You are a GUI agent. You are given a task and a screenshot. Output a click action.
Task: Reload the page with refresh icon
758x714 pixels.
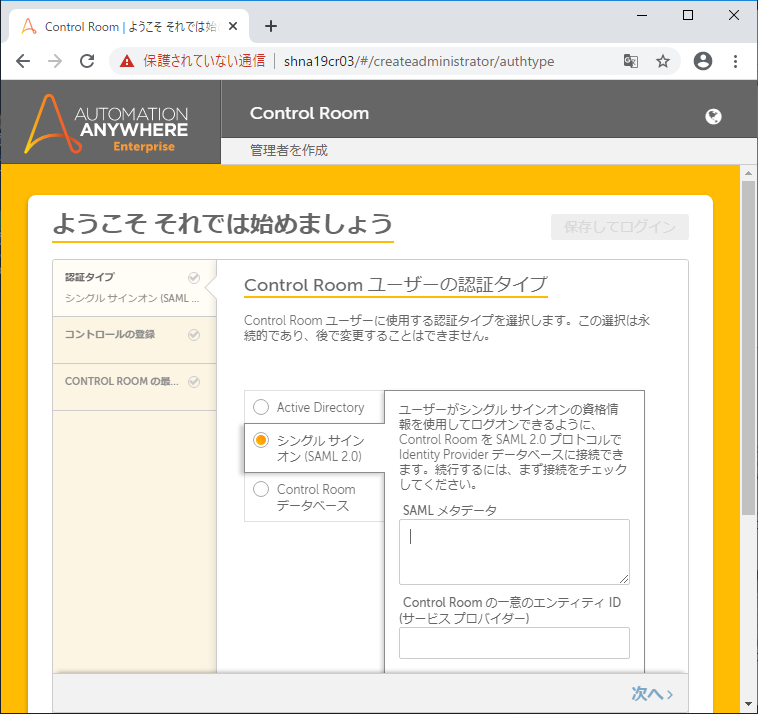coord(87,61)
